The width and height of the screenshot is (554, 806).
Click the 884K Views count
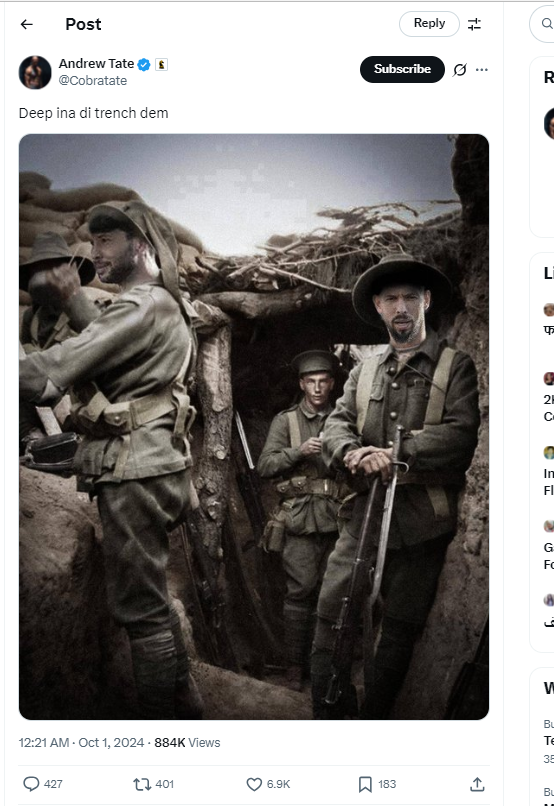point(187,743)
